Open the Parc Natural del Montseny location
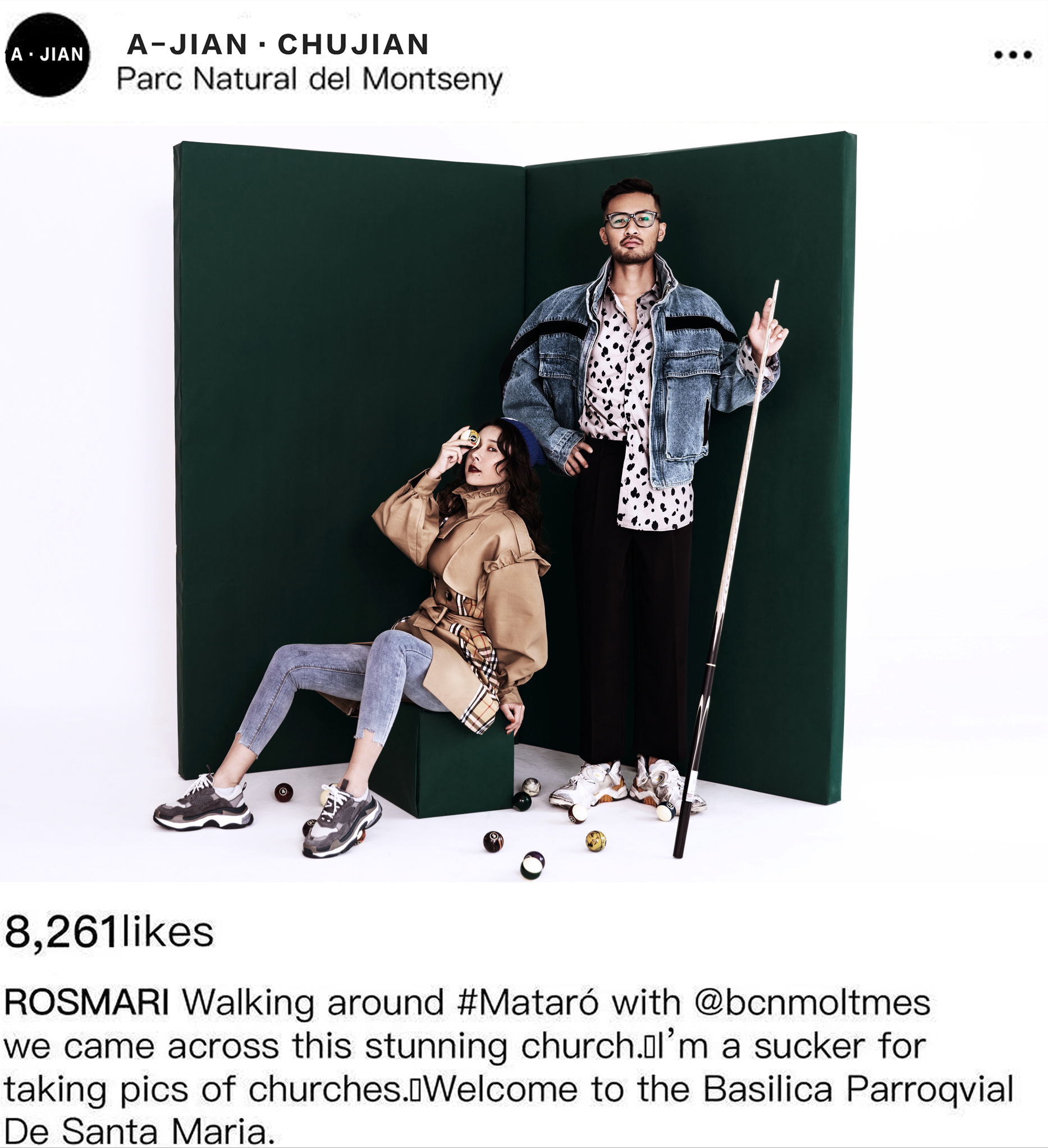 click(x=309, y=79)
